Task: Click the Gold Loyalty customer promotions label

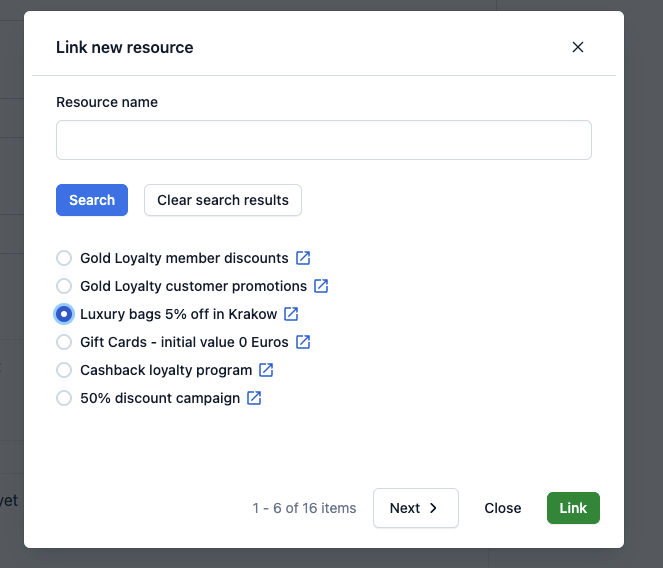Action: [194, 286]
